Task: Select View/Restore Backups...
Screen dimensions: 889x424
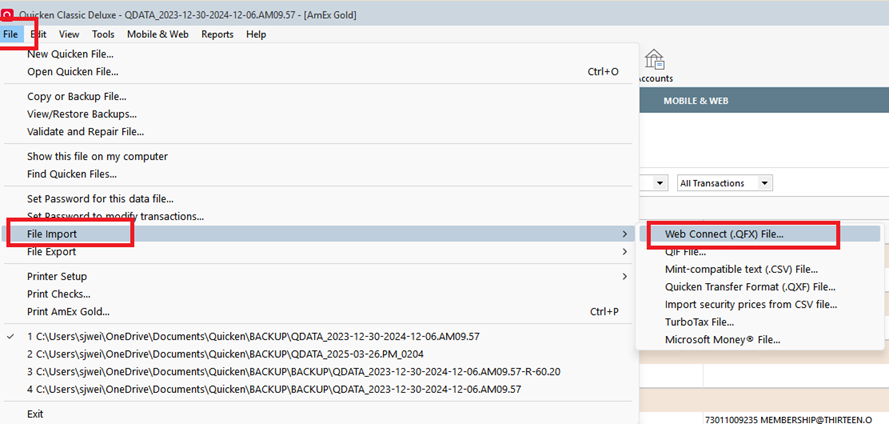Action: click(82, 114)
